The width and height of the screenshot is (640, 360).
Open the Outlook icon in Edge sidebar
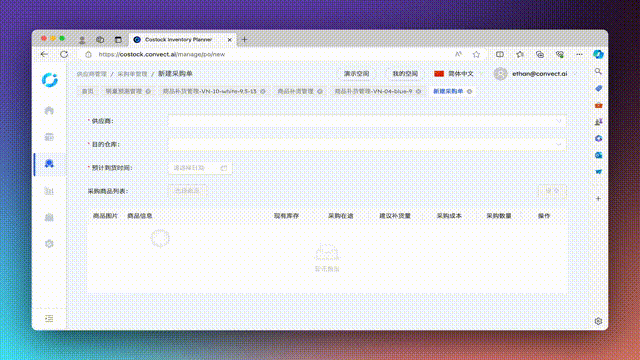click(x=598, y=155)
